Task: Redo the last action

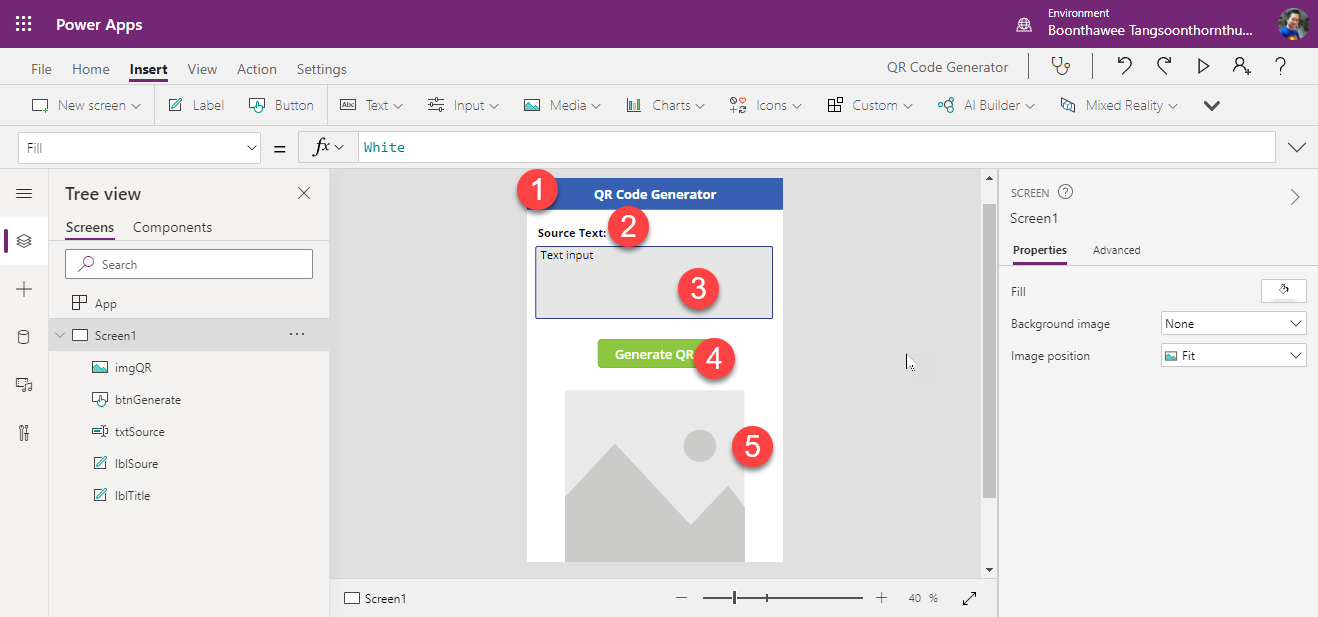Action: point(1164,67)
